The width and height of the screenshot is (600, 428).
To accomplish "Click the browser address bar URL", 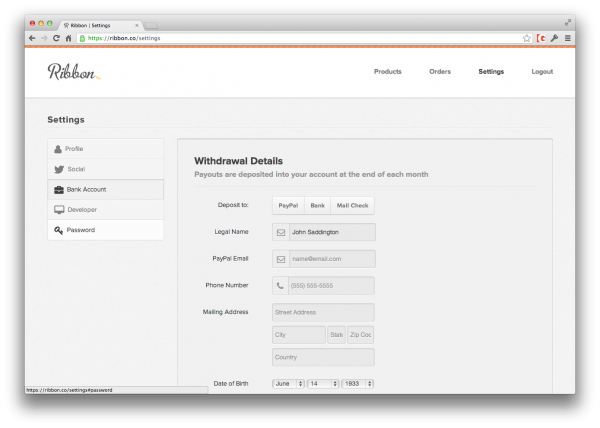I will (x=124, y=38).
